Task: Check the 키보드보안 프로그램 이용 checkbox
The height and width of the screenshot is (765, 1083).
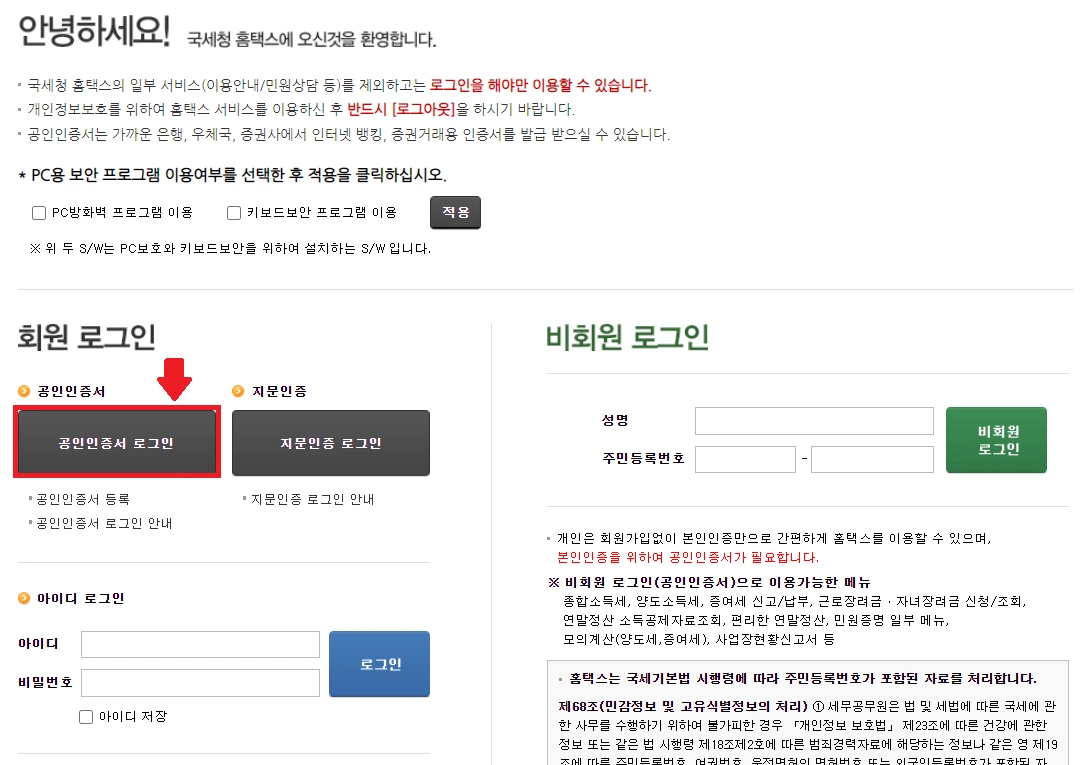Action: click(x=234, y=213)
